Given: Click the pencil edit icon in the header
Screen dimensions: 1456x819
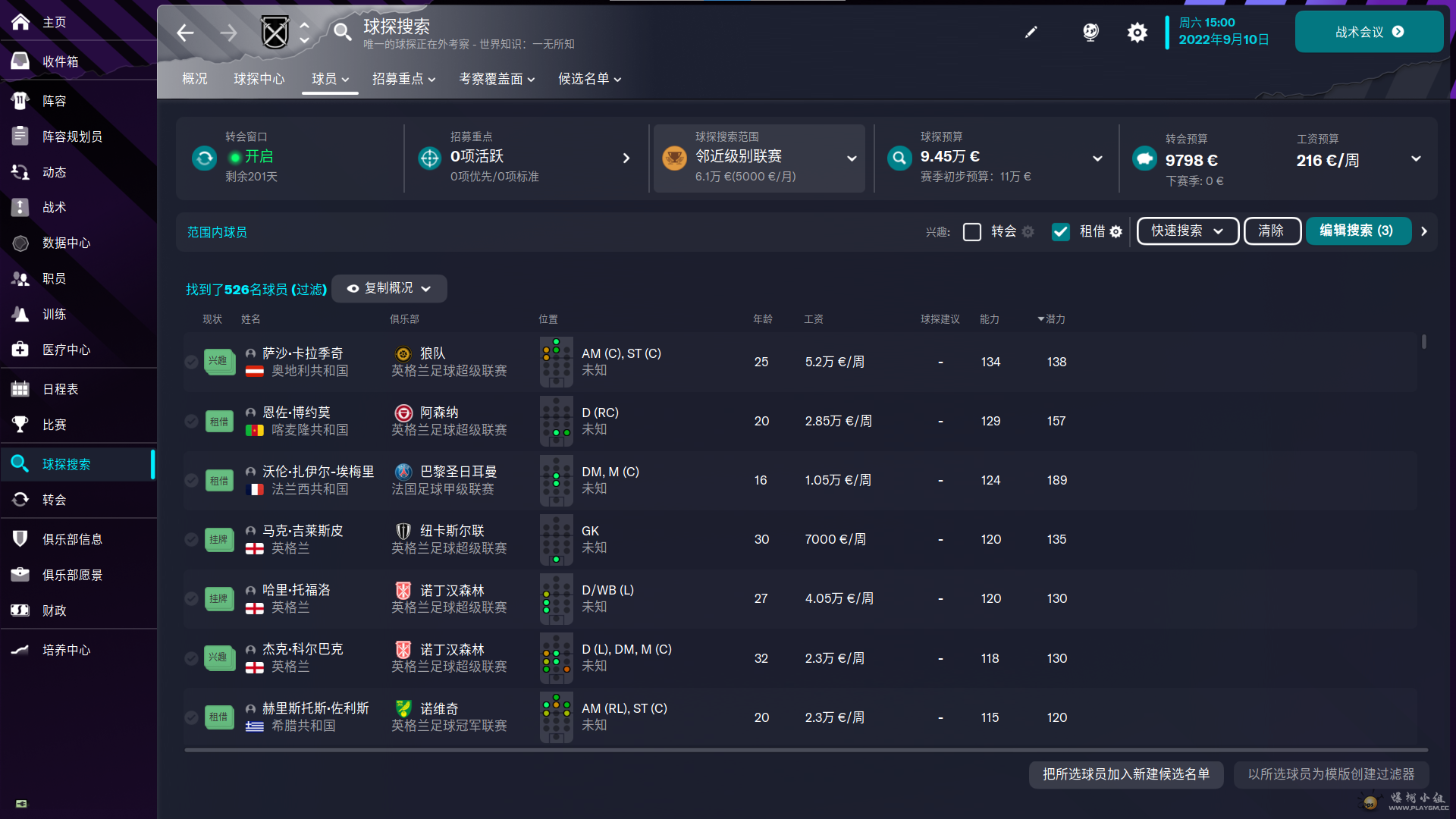Looking at the screenshot, I should 1031,33.
